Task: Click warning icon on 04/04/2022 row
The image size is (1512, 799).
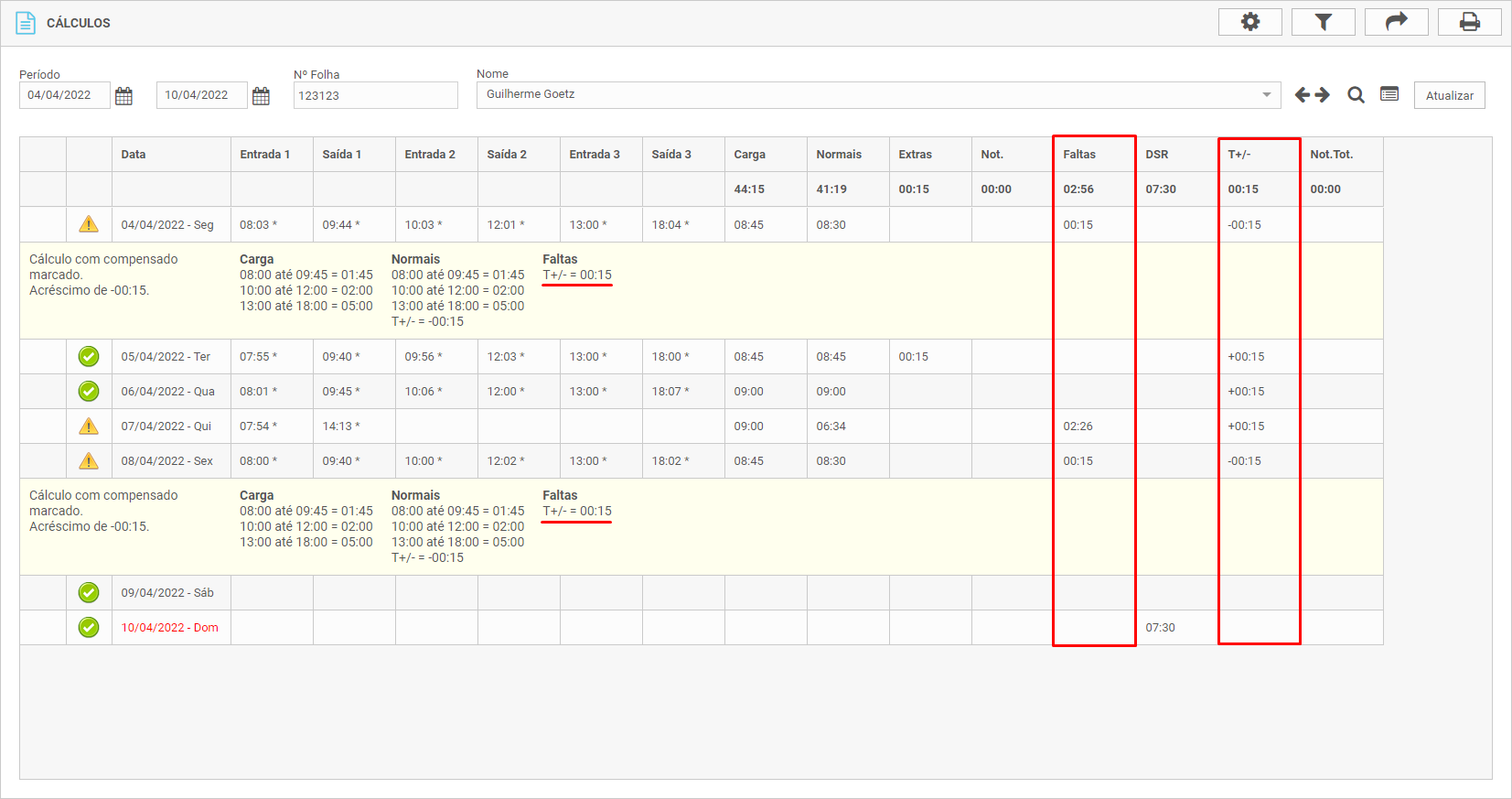Action: 89,224
